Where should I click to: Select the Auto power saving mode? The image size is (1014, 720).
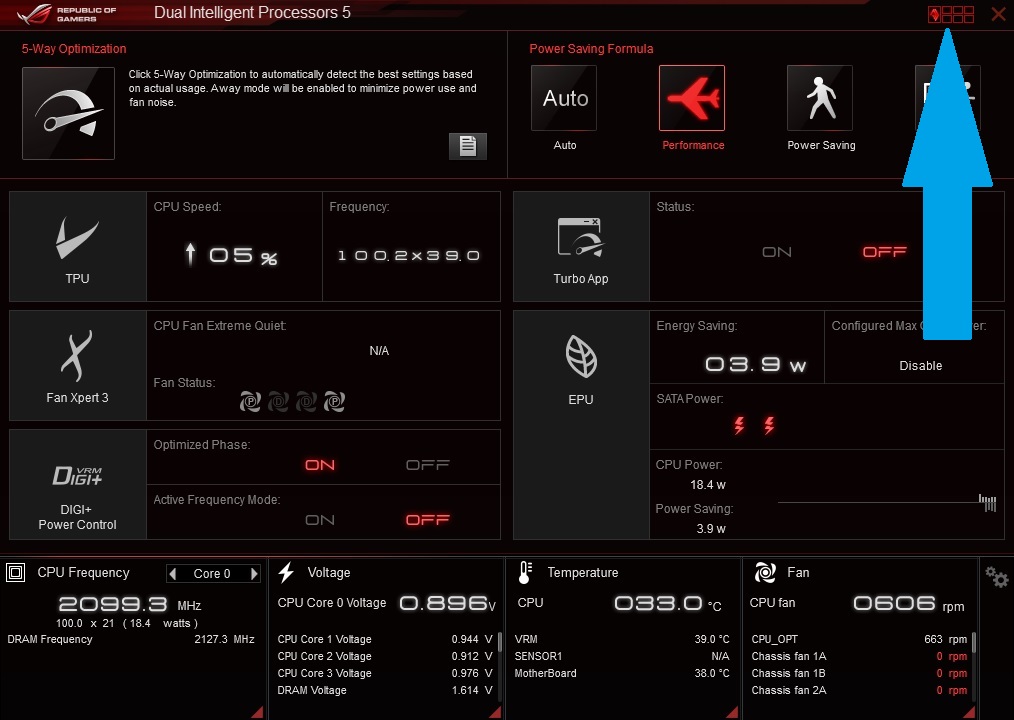564,98
